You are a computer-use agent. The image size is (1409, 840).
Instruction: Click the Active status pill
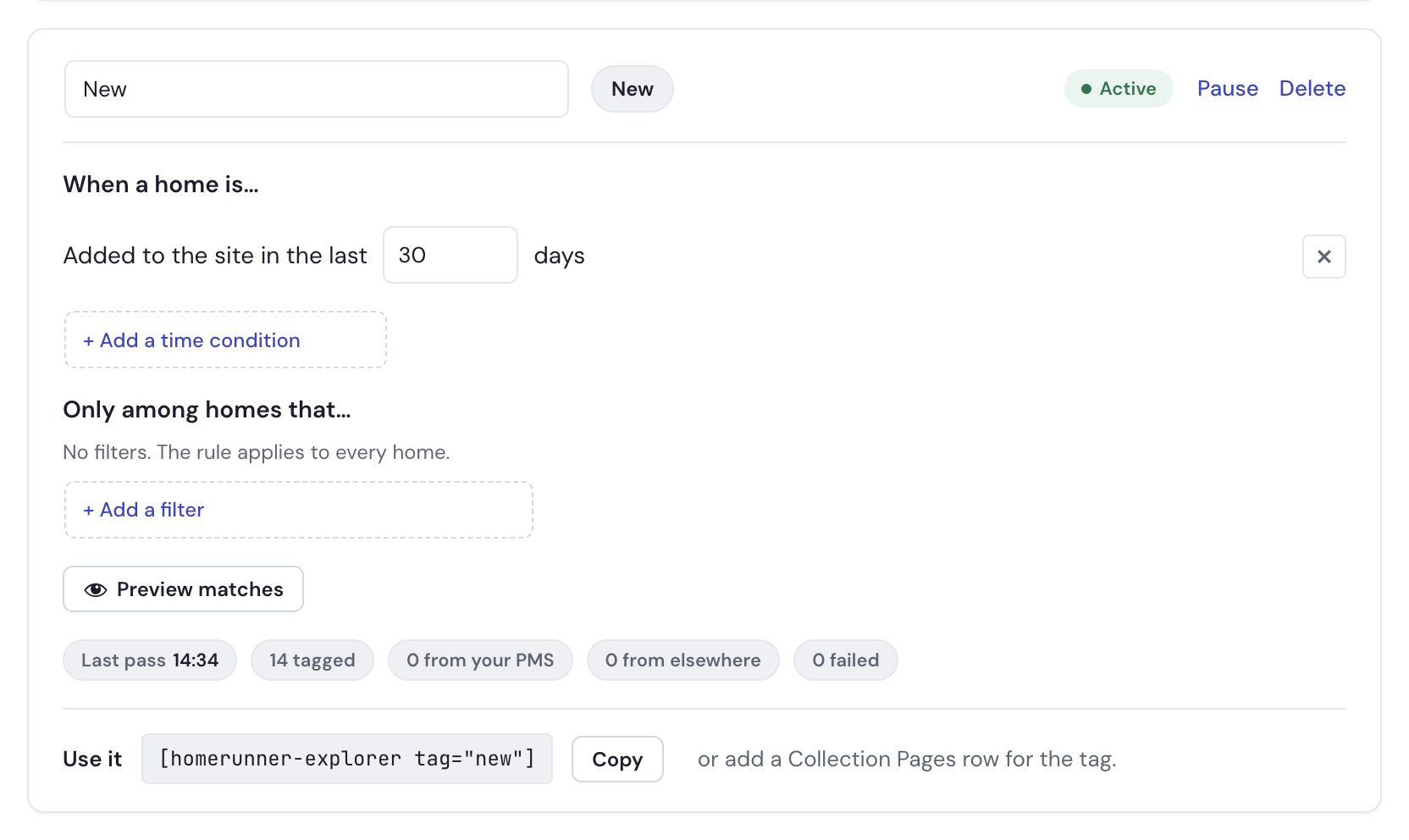click(1118, 89)
